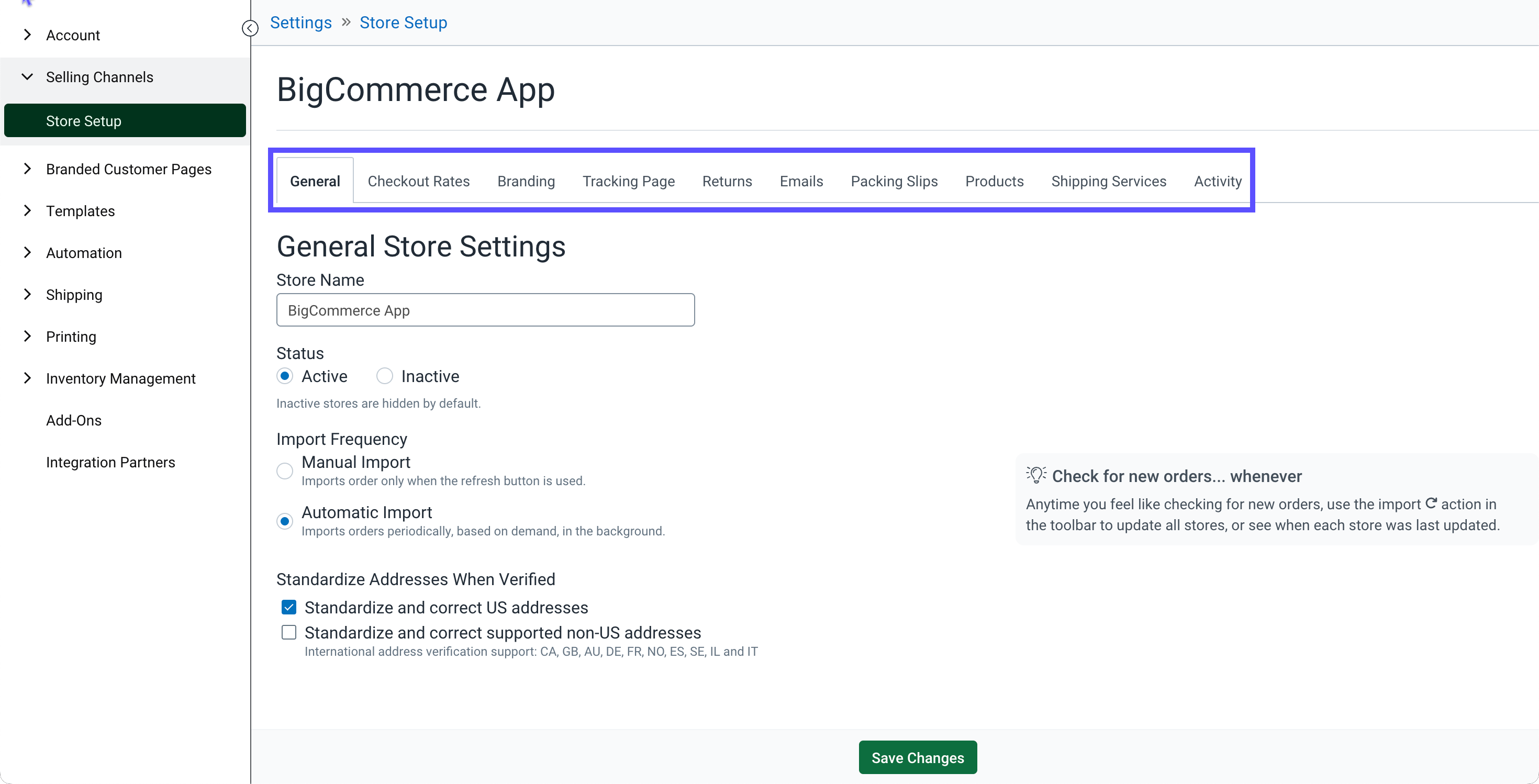Go to Settings breadcrumb link

click(300, 22)
